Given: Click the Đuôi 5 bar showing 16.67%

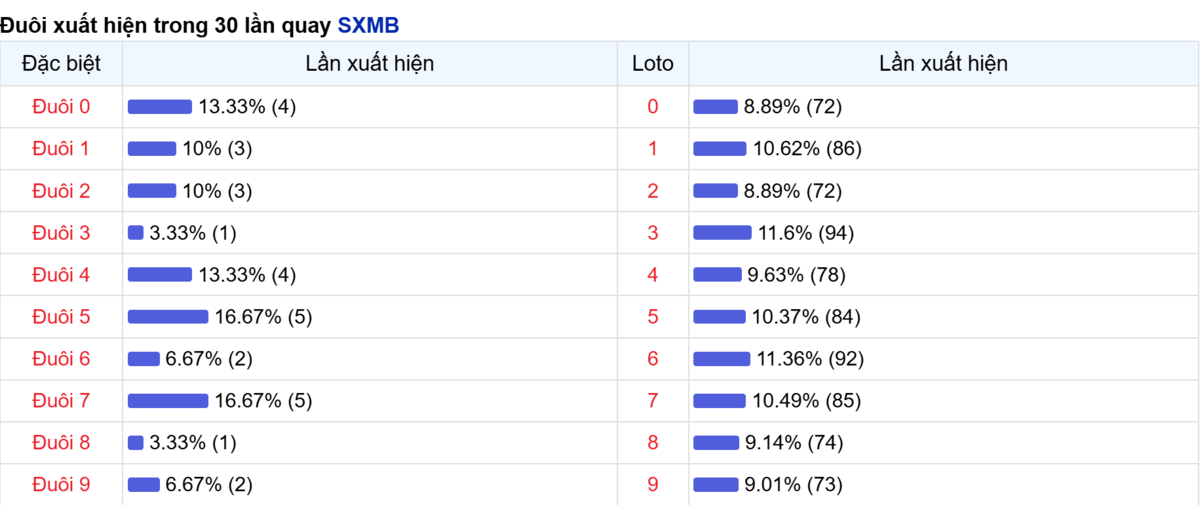Looking at the screenshot, I should [168, 317].
